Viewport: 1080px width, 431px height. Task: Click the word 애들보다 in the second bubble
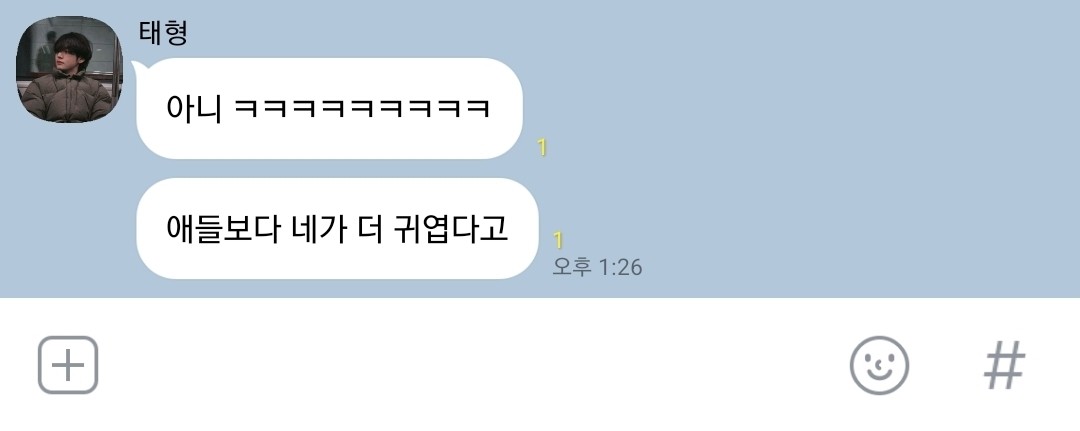223,229
